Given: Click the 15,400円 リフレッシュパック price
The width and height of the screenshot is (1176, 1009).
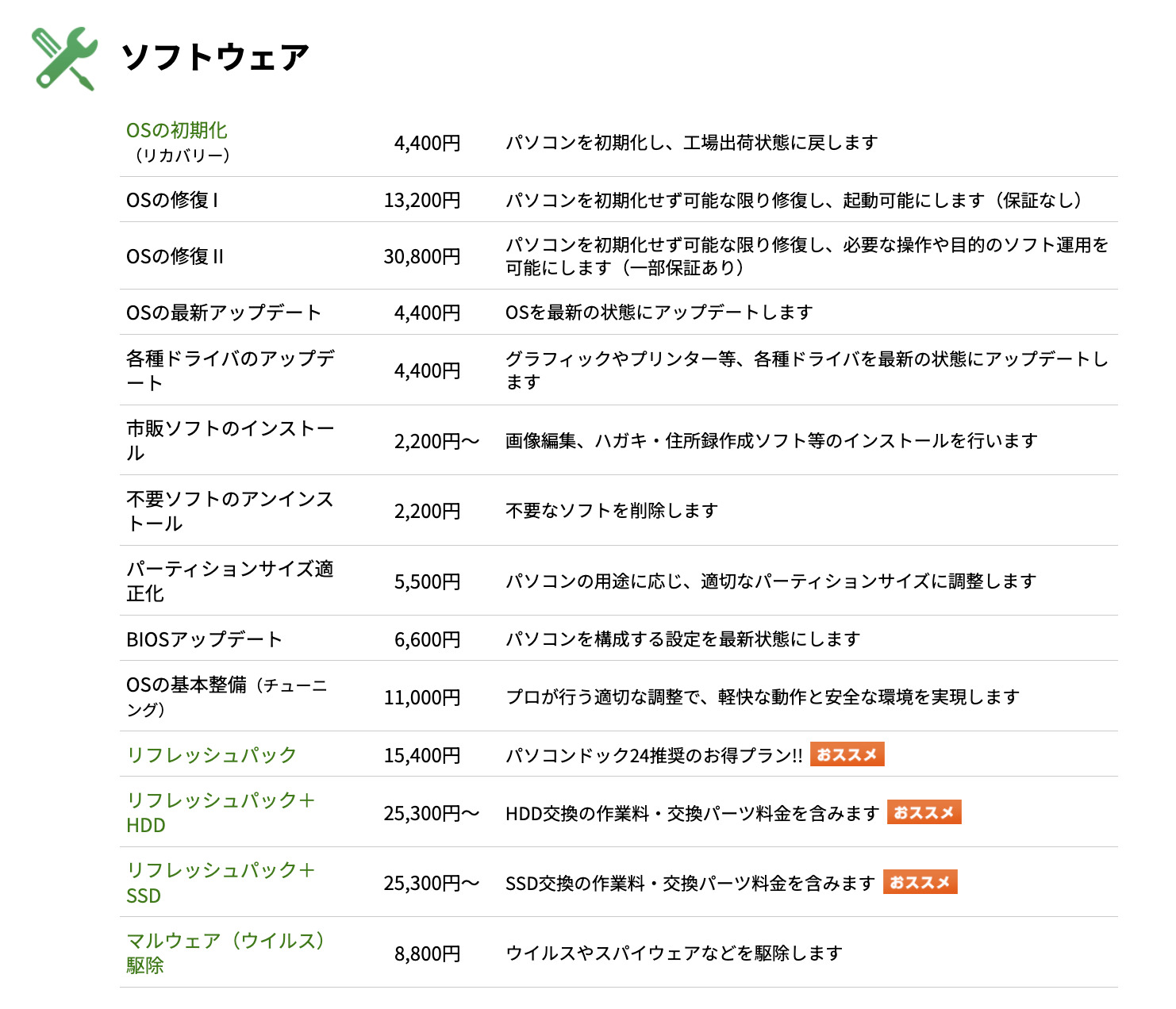Looking at the screenshot, I should 422,755.
